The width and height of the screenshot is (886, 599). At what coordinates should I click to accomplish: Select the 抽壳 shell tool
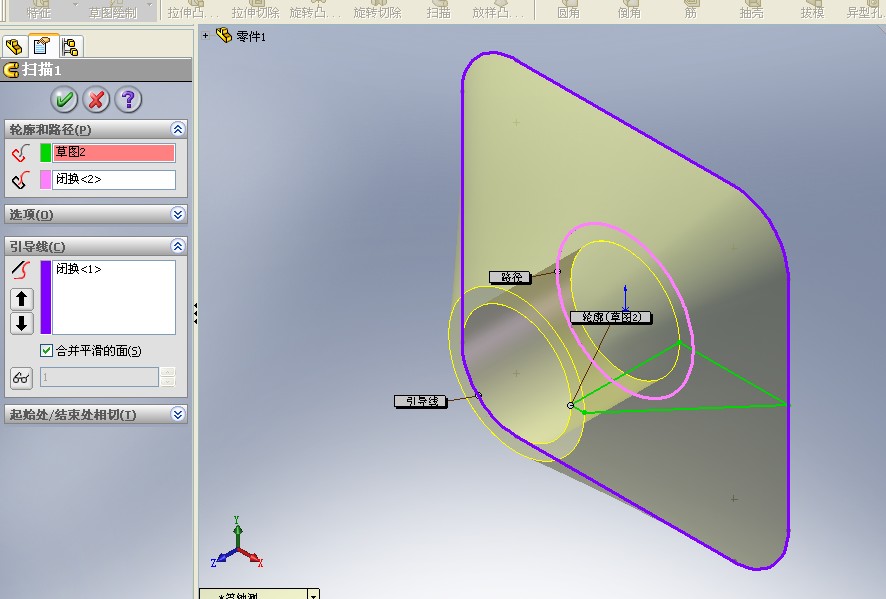[x=752, y=12]
